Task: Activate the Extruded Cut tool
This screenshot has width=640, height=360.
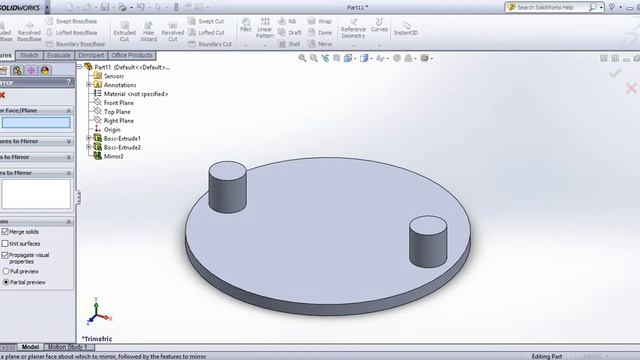Action: coord(124,31)
